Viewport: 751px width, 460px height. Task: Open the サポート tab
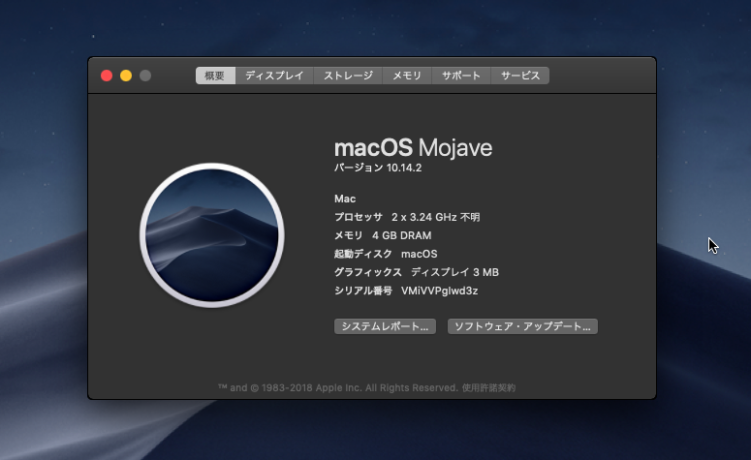tap(461, 76)
